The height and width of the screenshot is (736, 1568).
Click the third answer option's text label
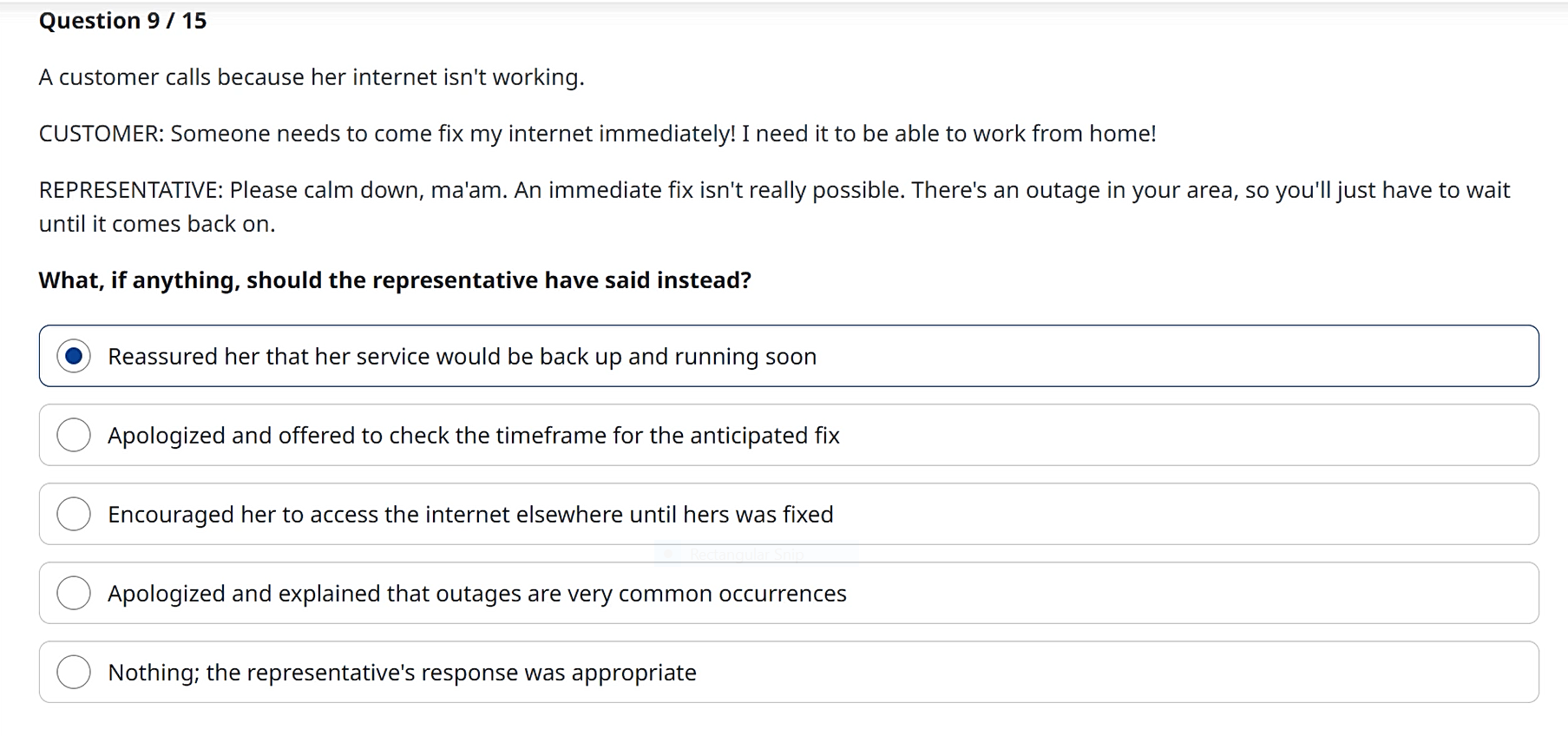coord(470,514)
